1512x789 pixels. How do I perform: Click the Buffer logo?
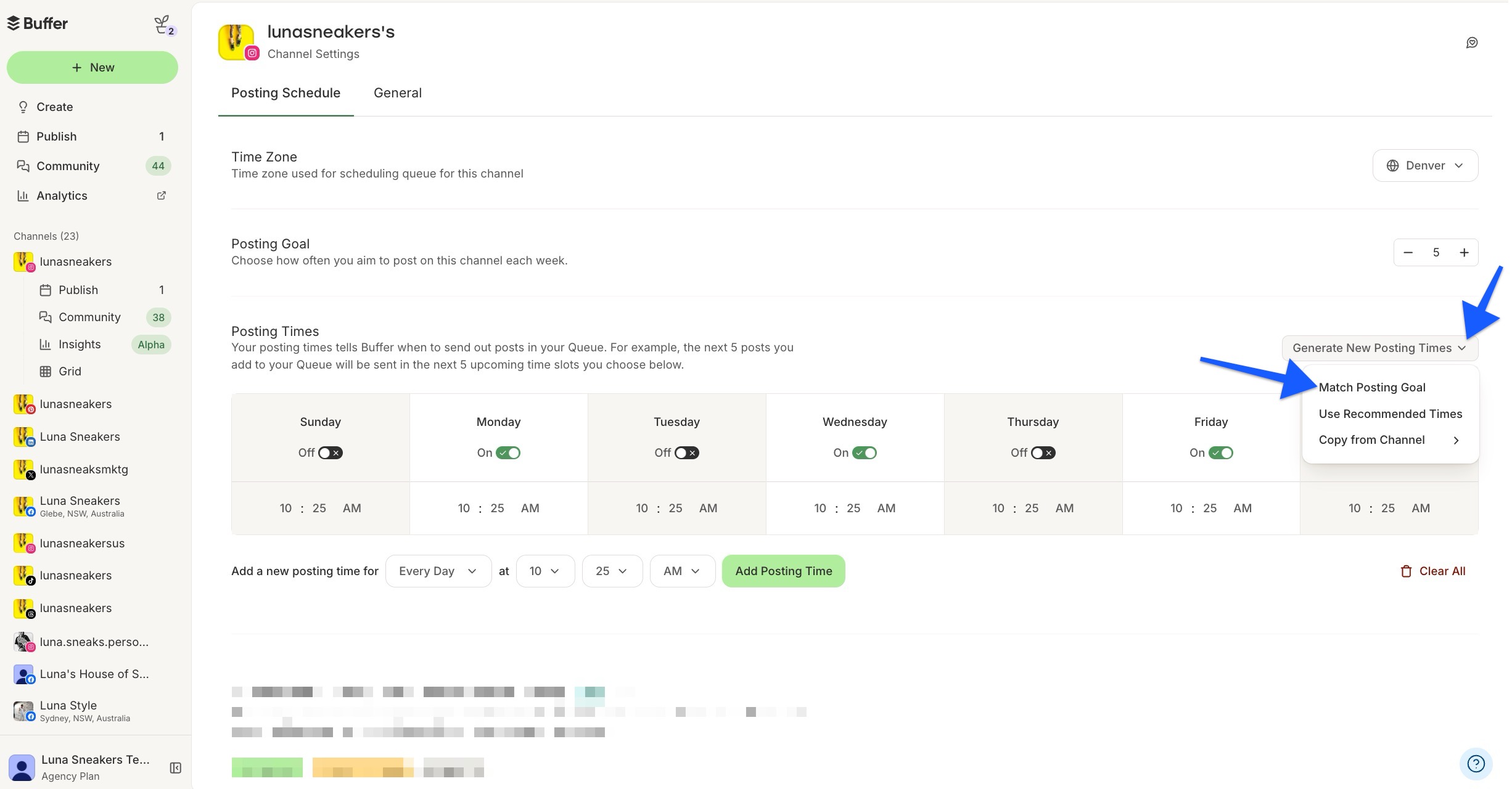point(38,23)
